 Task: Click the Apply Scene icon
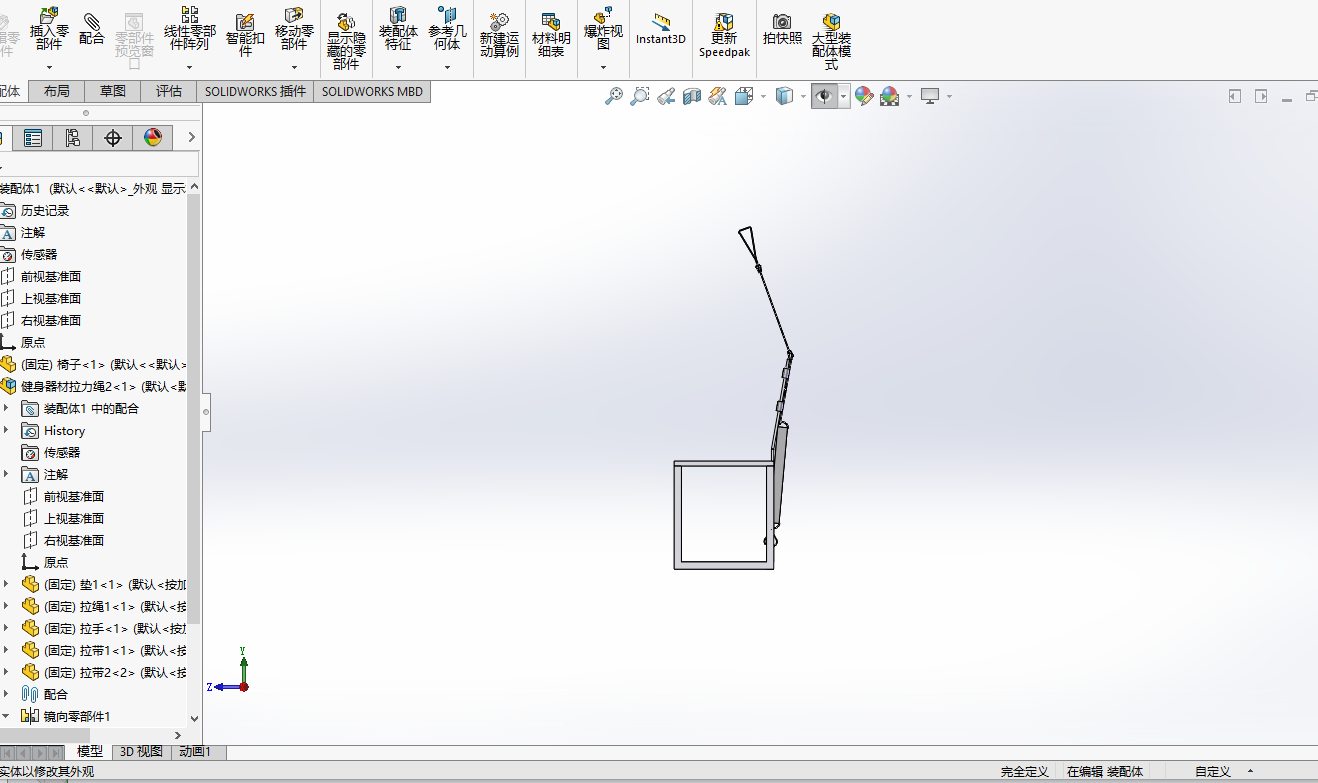[x=889, y=96]
